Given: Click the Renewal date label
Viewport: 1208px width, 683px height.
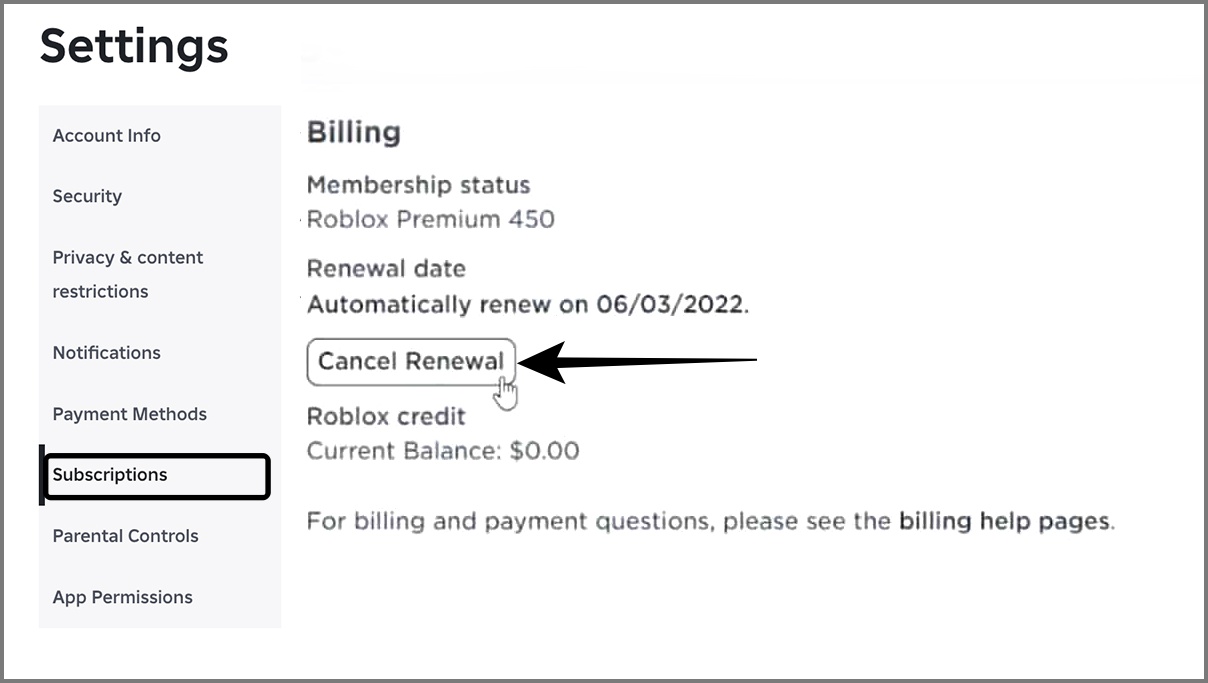Looking at the screenshot, I should (x=386, y=268).
